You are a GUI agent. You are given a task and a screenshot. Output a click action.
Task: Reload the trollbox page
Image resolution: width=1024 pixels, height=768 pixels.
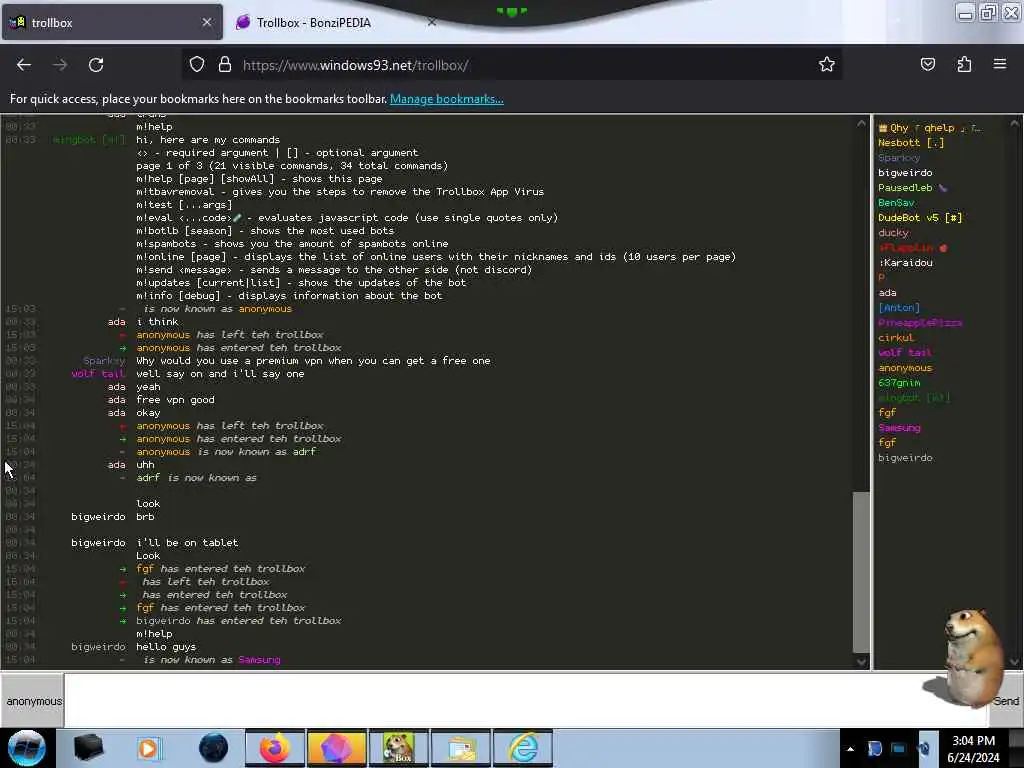click(x=96, y=65)
